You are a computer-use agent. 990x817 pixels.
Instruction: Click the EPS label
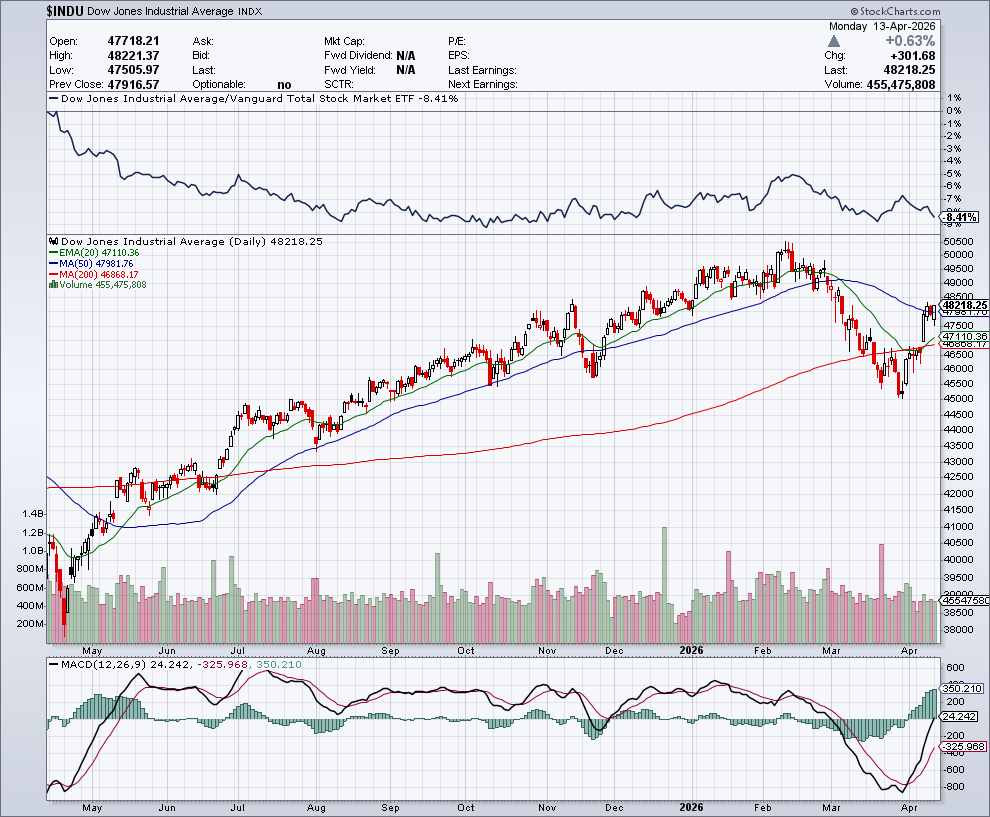coord(458,56)
